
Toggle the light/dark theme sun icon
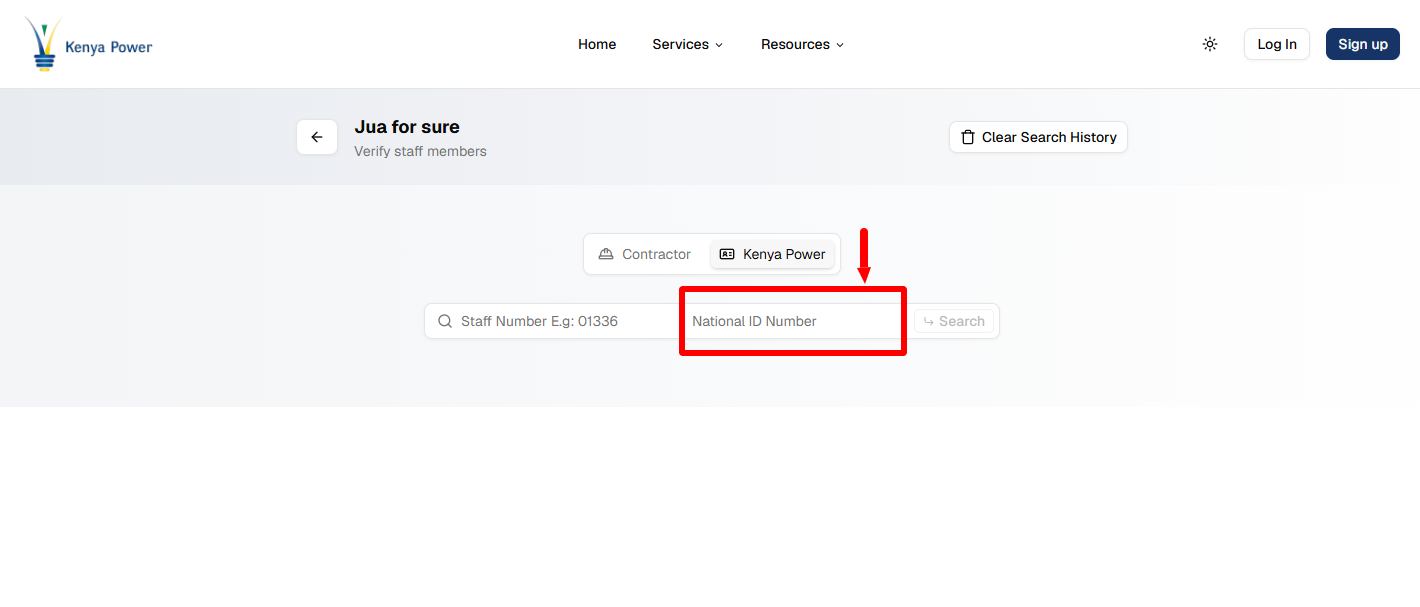click(x=1210, y=44)
